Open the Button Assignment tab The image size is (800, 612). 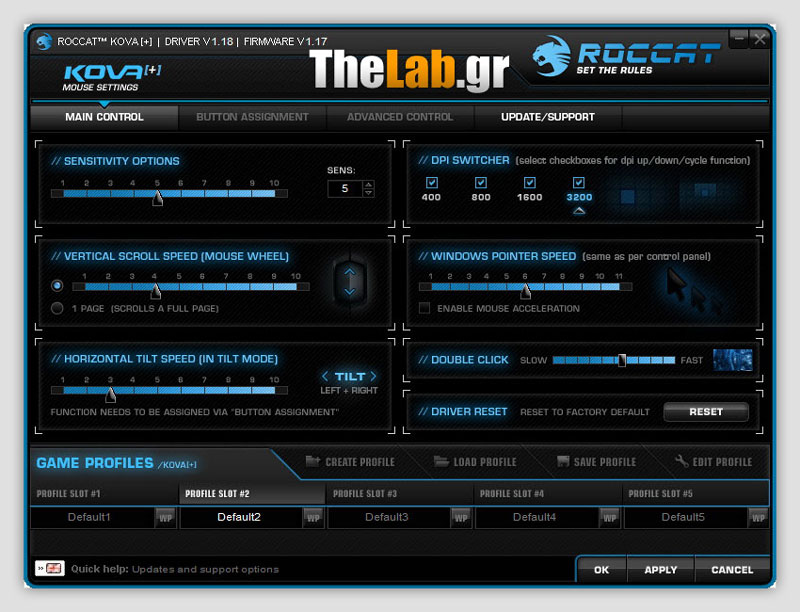252,117
